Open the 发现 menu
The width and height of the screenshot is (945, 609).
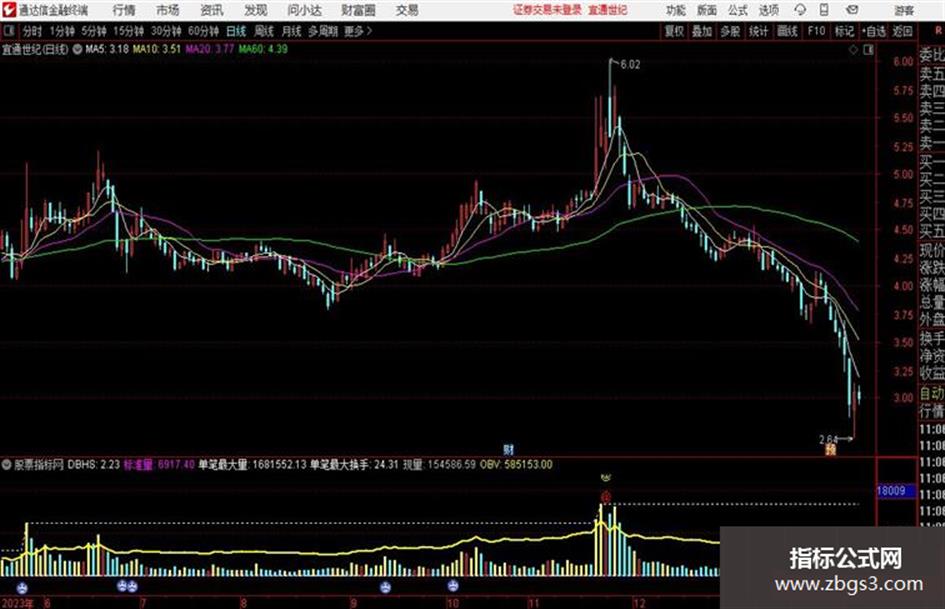pos(256,10)
